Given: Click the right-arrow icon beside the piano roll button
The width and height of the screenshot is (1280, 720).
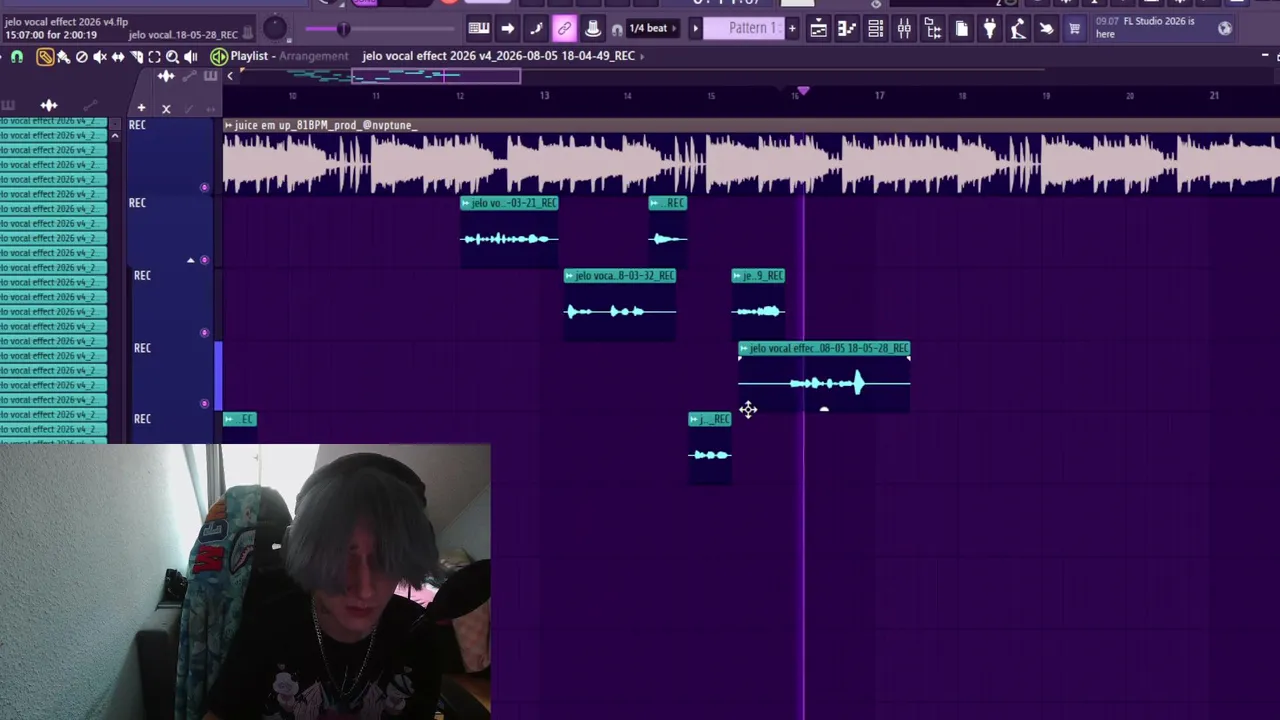Looking at the screenshot, I should coord(507,28).
